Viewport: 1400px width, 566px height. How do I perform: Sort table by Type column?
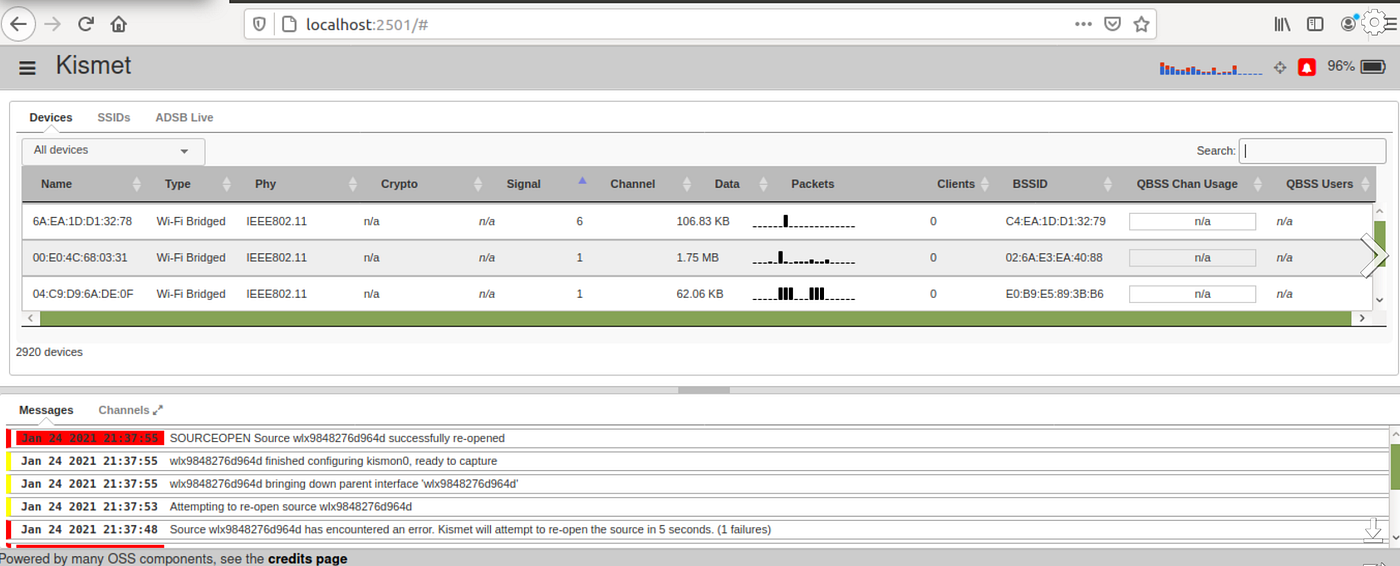192,184
